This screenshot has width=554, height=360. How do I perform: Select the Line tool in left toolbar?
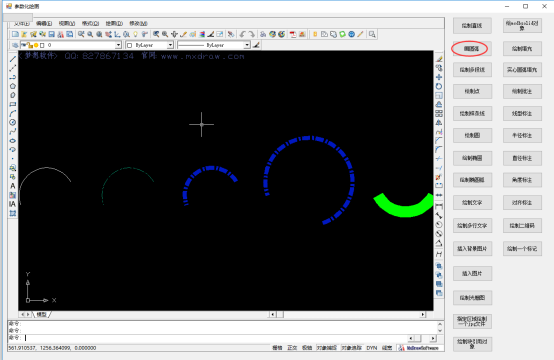click(x=13, y=59)
